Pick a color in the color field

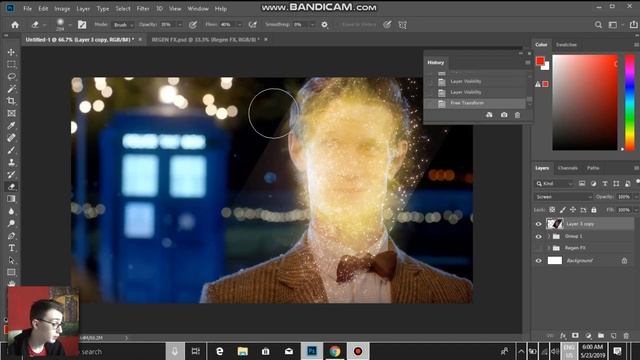(x=585, y=102)
